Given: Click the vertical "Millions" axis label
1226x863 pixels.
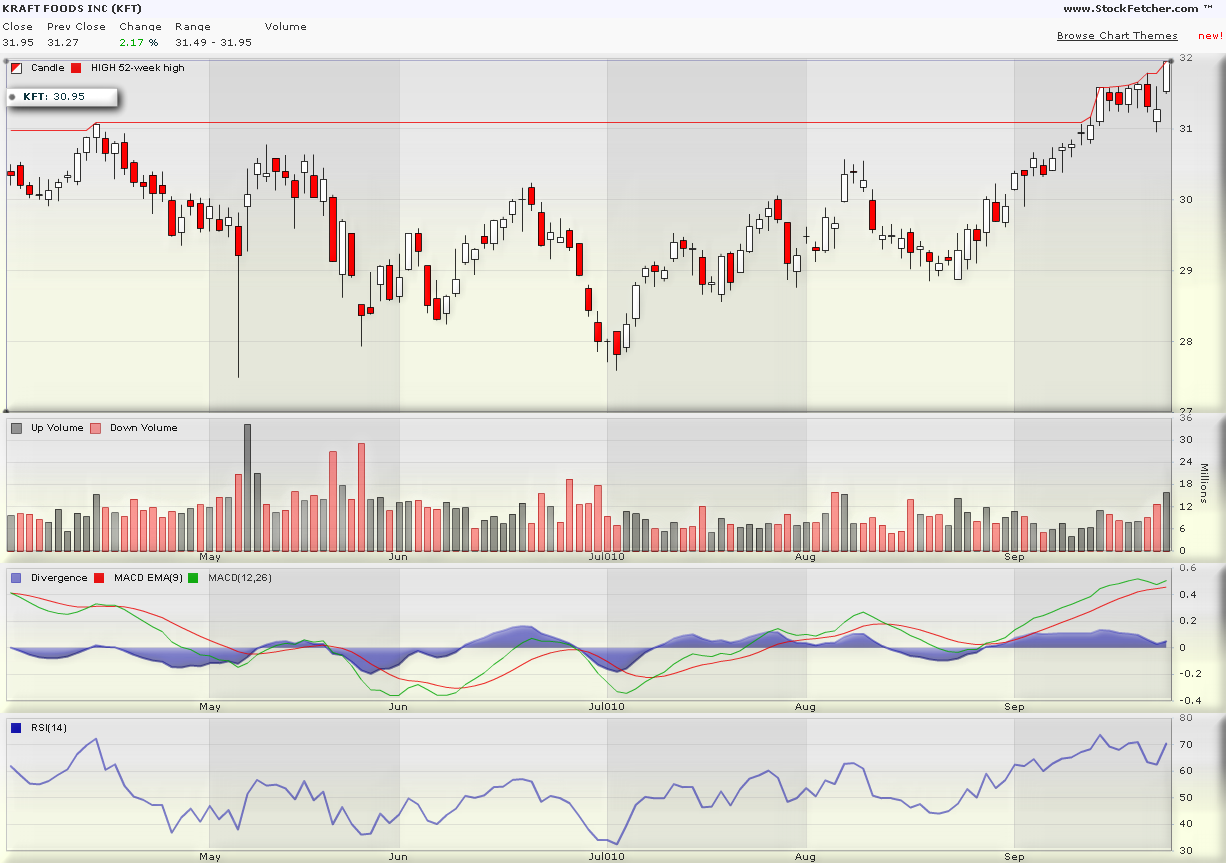Looking at the screenshot, I should pyautogui.click(x=1204, y=484).
